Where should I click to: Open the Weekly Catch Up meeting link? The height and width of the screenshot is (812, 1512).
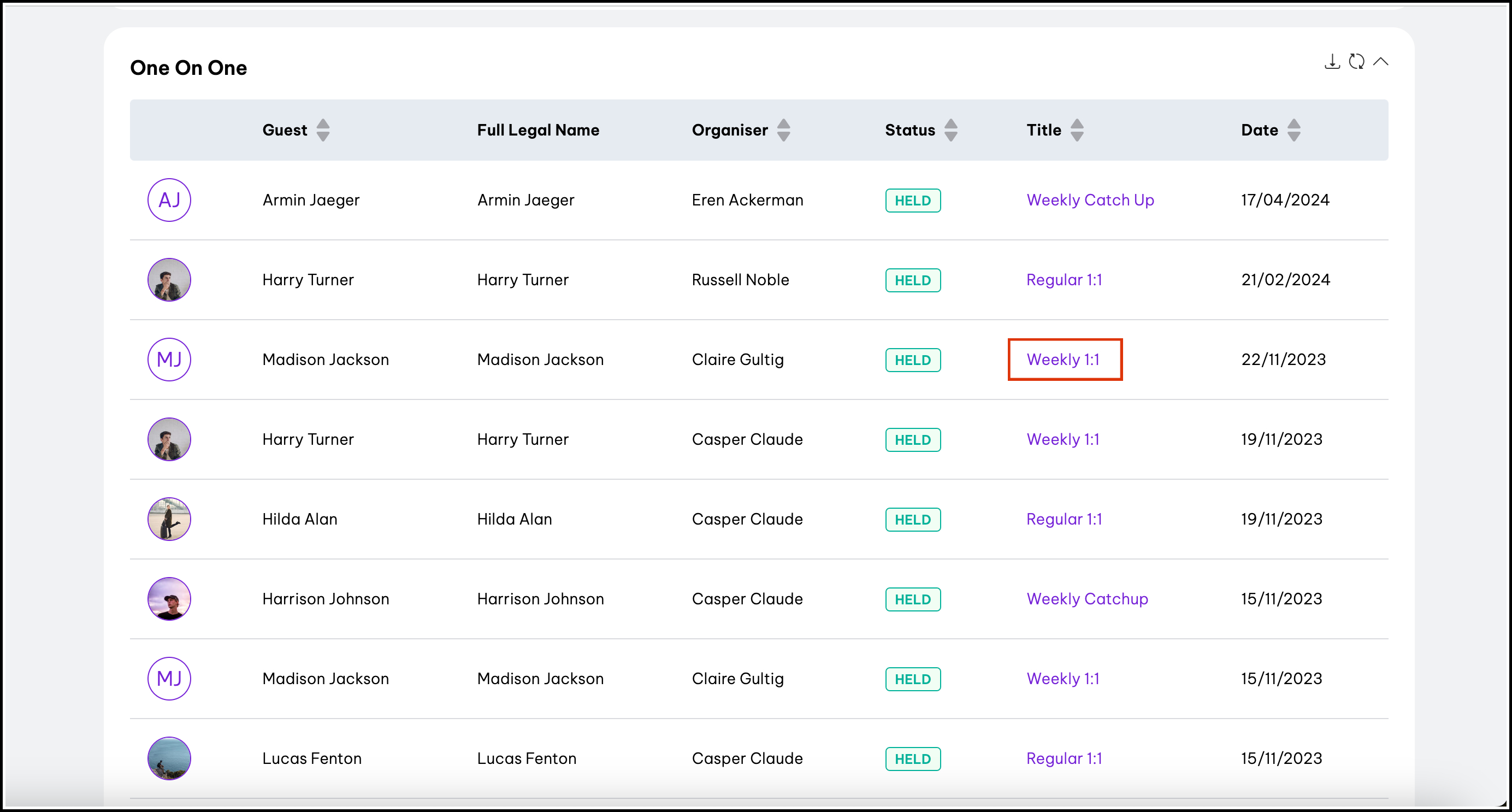[1089, 200]
